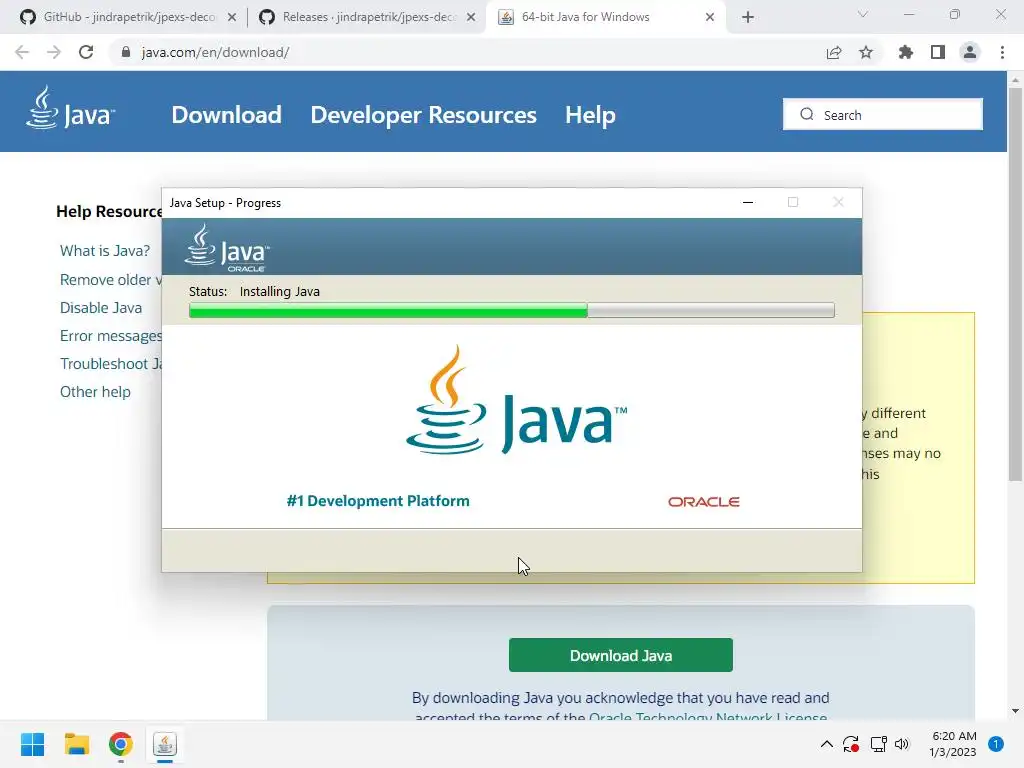
Task: Open the network tray icon
Action: point(878,744)
